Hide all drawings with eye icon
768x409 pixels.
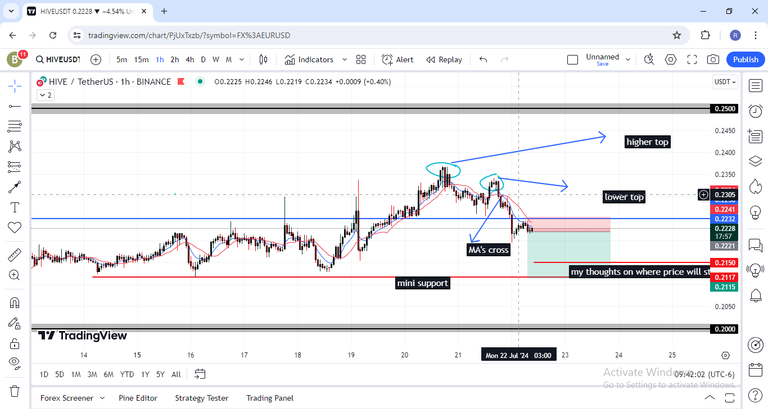[x=15, y=363]
